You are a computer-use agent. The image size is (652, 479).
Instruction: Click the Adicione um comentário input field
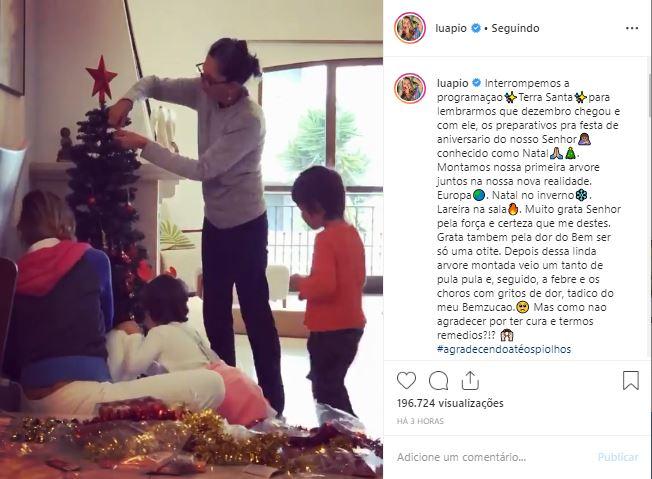coord(493,457)
